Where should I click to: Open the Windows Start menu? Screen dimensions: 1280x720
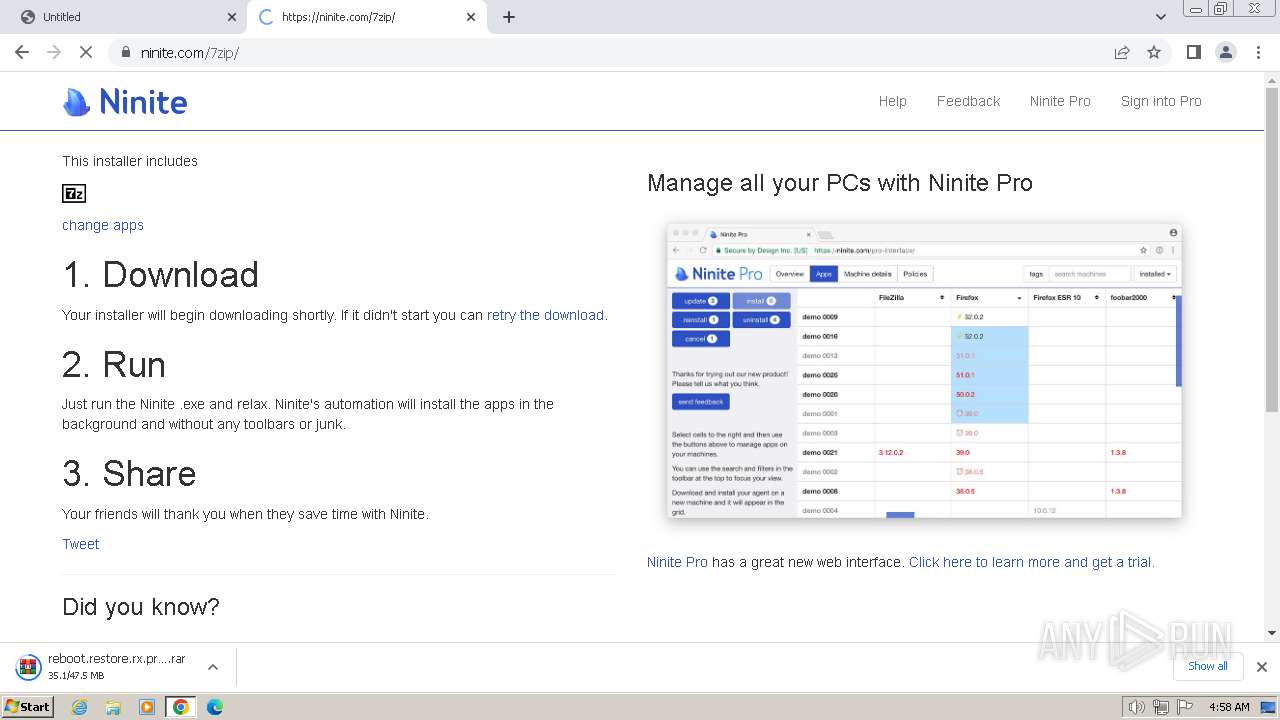(27, 707)
